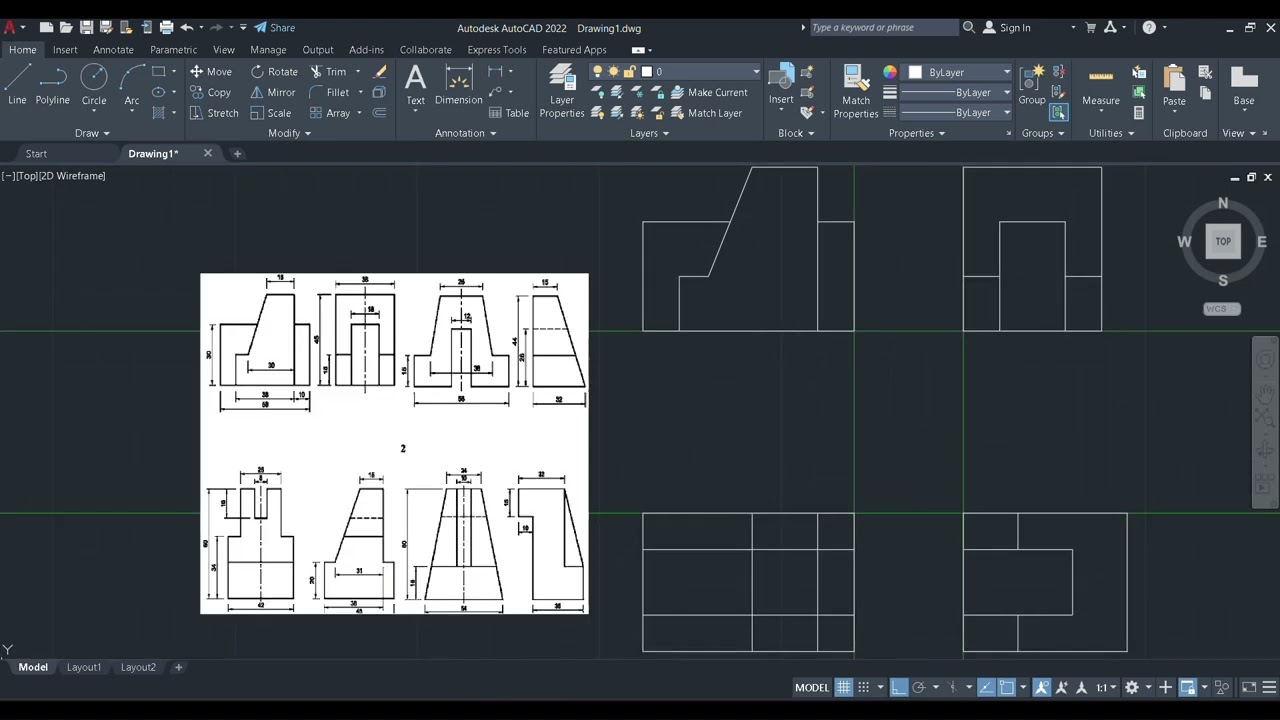Open the Annotate ribbon tab
The width and height of the screenshot is (1280, 720).
coord(113,50)
